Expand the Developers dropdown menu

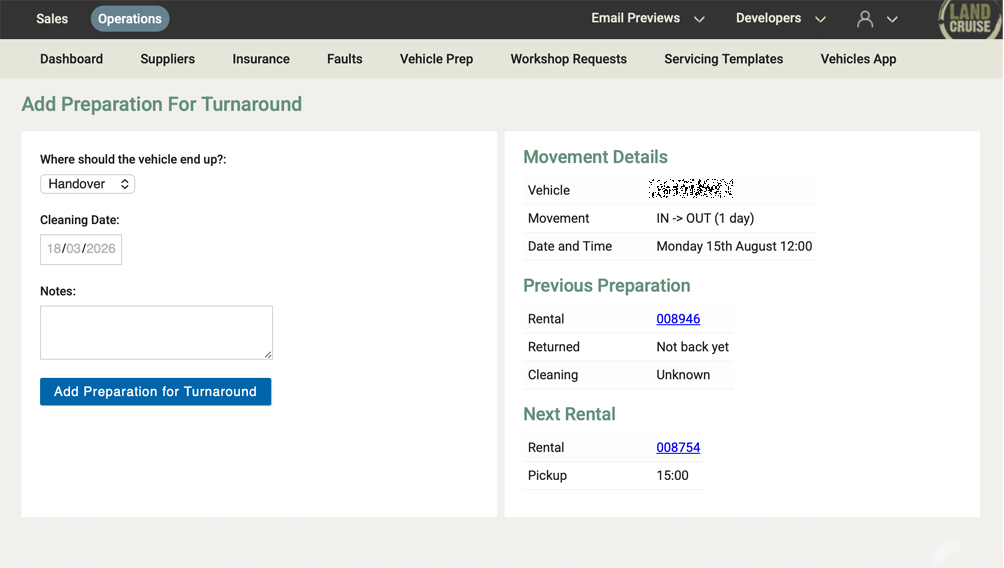click(x=780, y=19)
